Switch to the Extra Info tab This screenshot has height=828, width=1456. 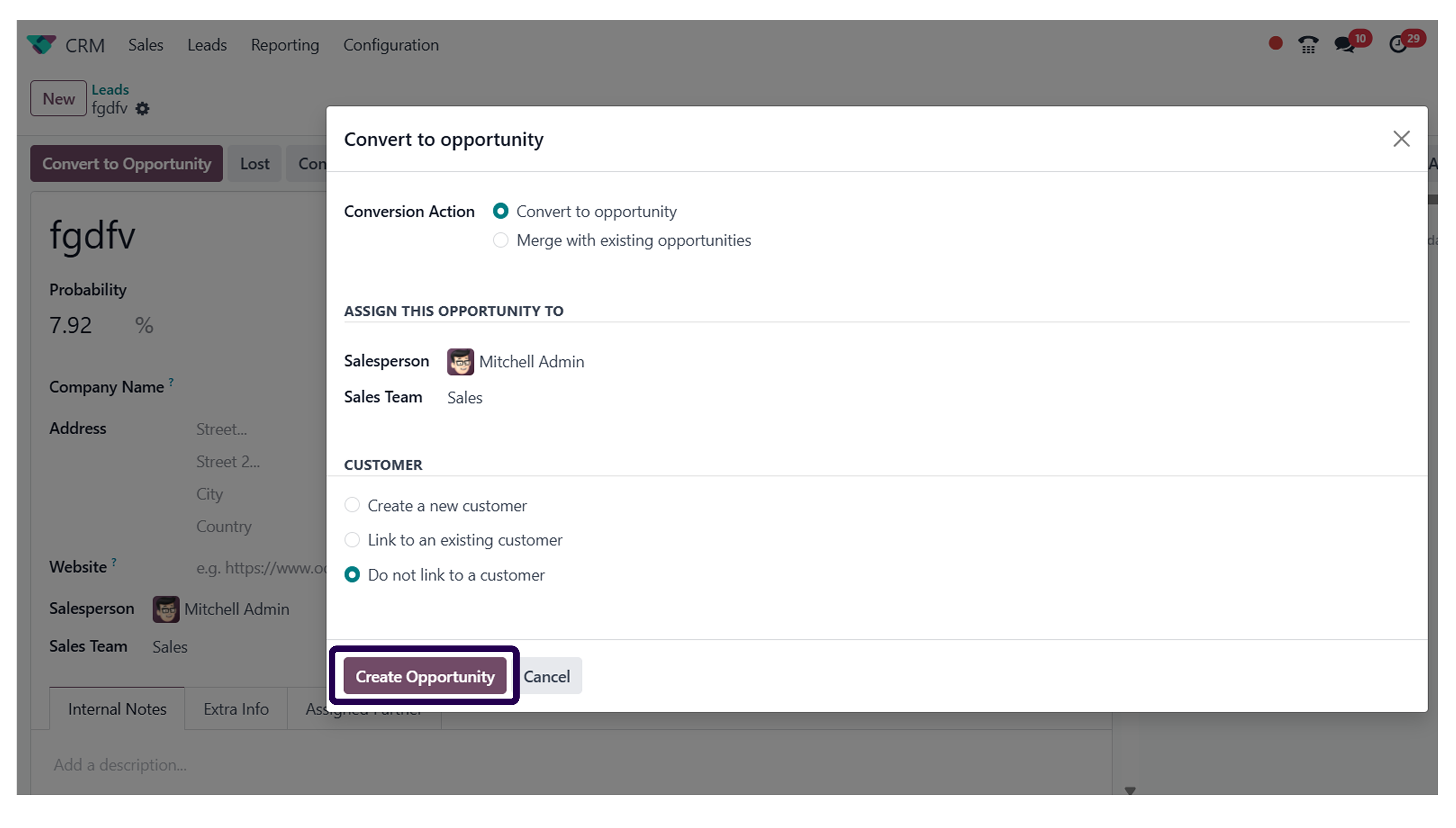pyautogui.click(x=236, y=709)
